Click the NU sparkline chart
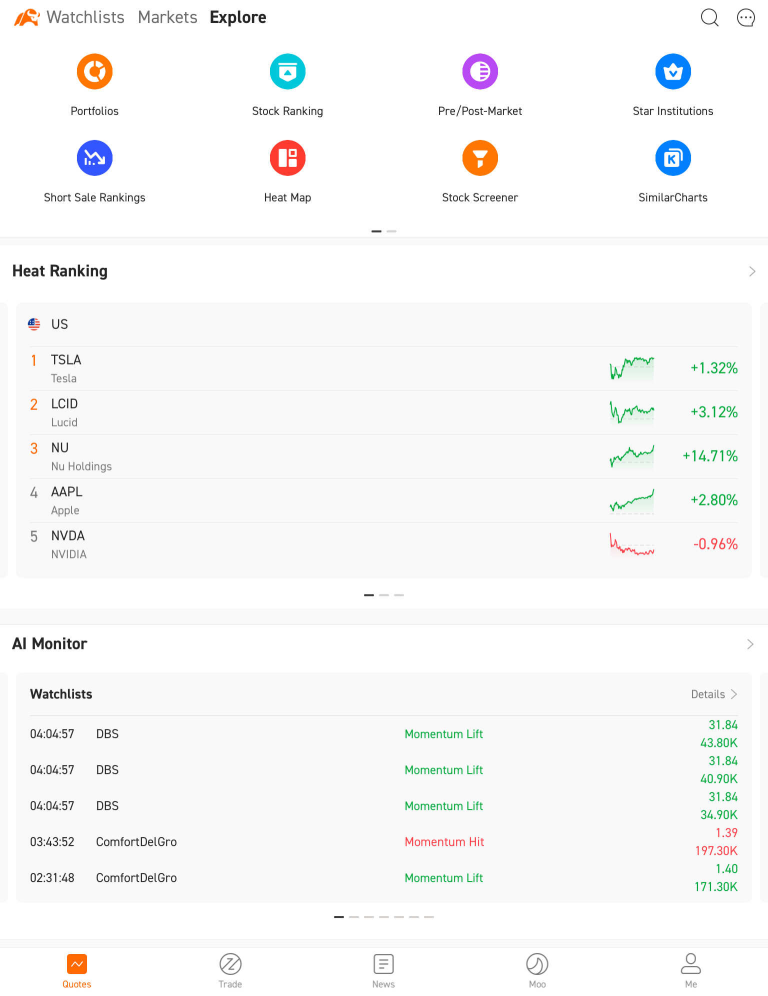Image resolution: width=768 pixels, height=996 pixels. pyautogui.click(x=631, y=456)
